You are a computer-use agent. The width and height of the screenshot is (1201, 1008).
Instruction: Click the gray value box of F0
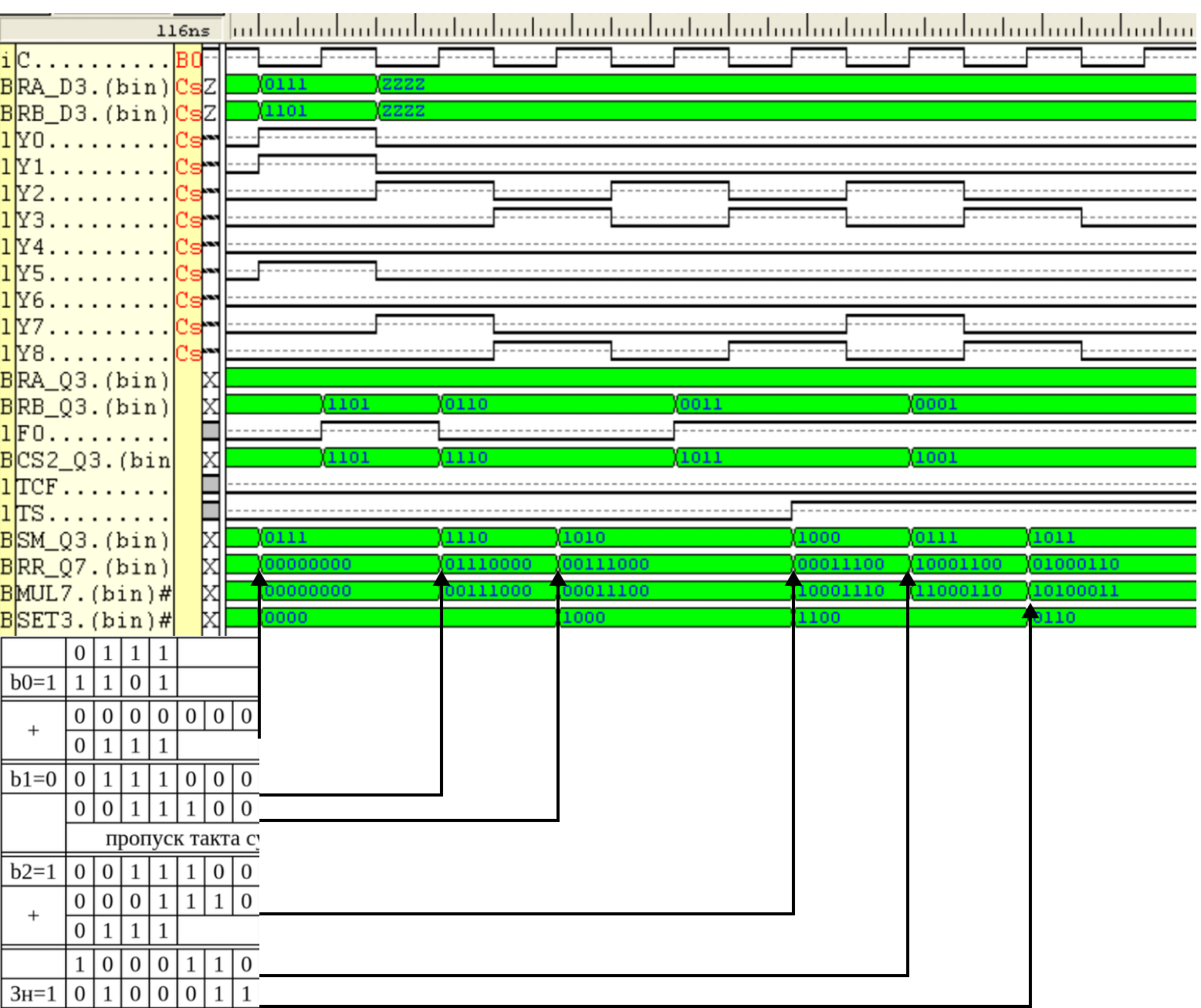tap(211, 434)
